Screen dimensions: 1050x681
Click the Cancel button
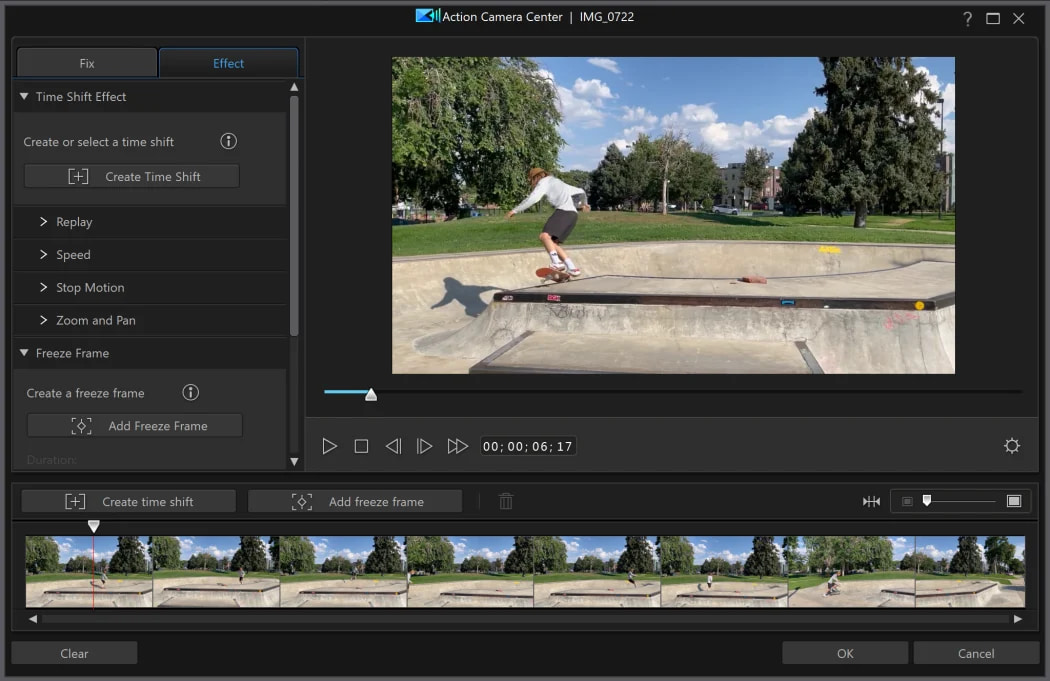click(x=976, y=653)
